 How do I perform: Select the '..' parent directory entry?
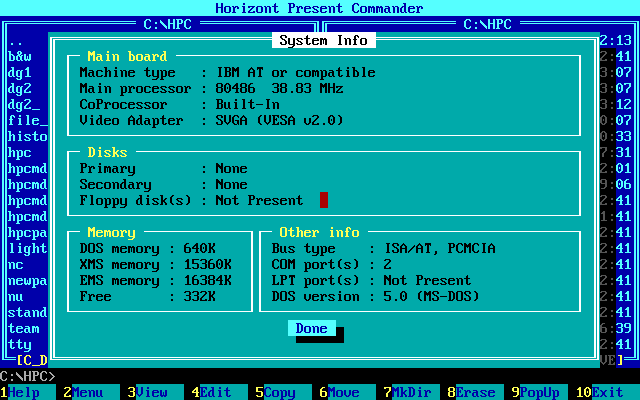[x=16, y=41]
